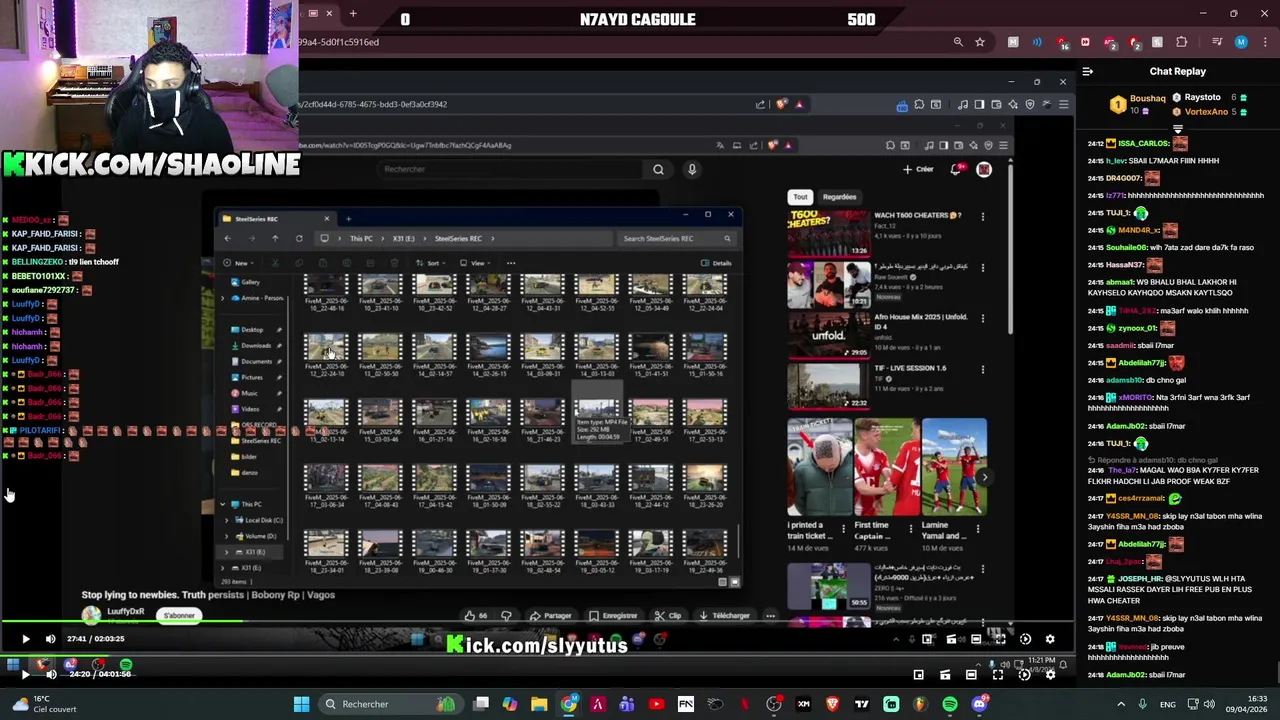Play the inner video at 27:41
The image size is (1280, 720).
click(x=25, y=639)
